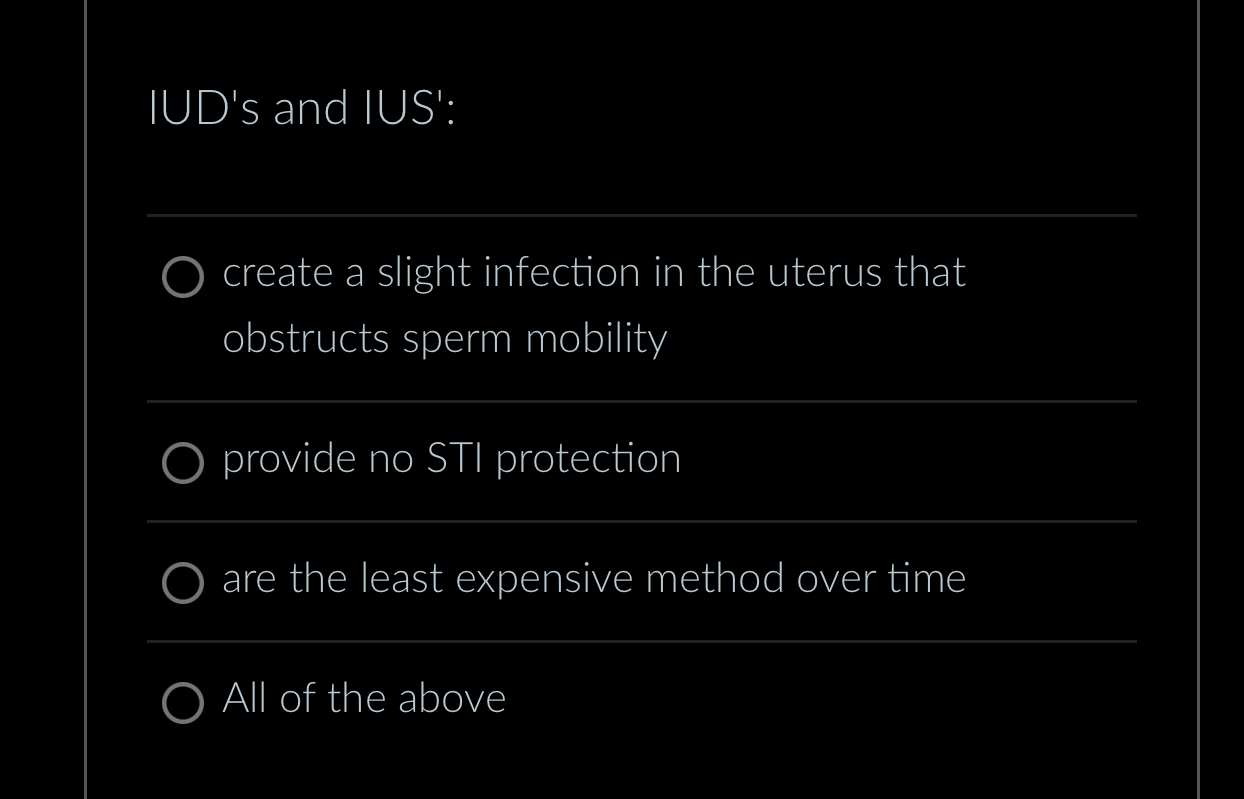Click the circle next to 'All of the above'

point(183,704)
